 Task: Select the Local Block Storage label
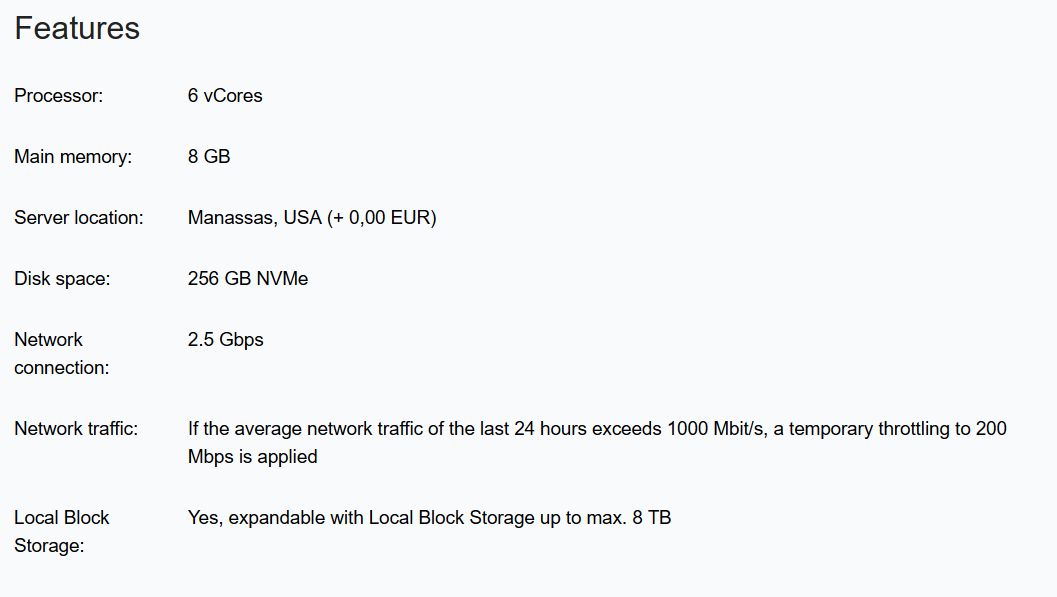click(x=61, y=532)
